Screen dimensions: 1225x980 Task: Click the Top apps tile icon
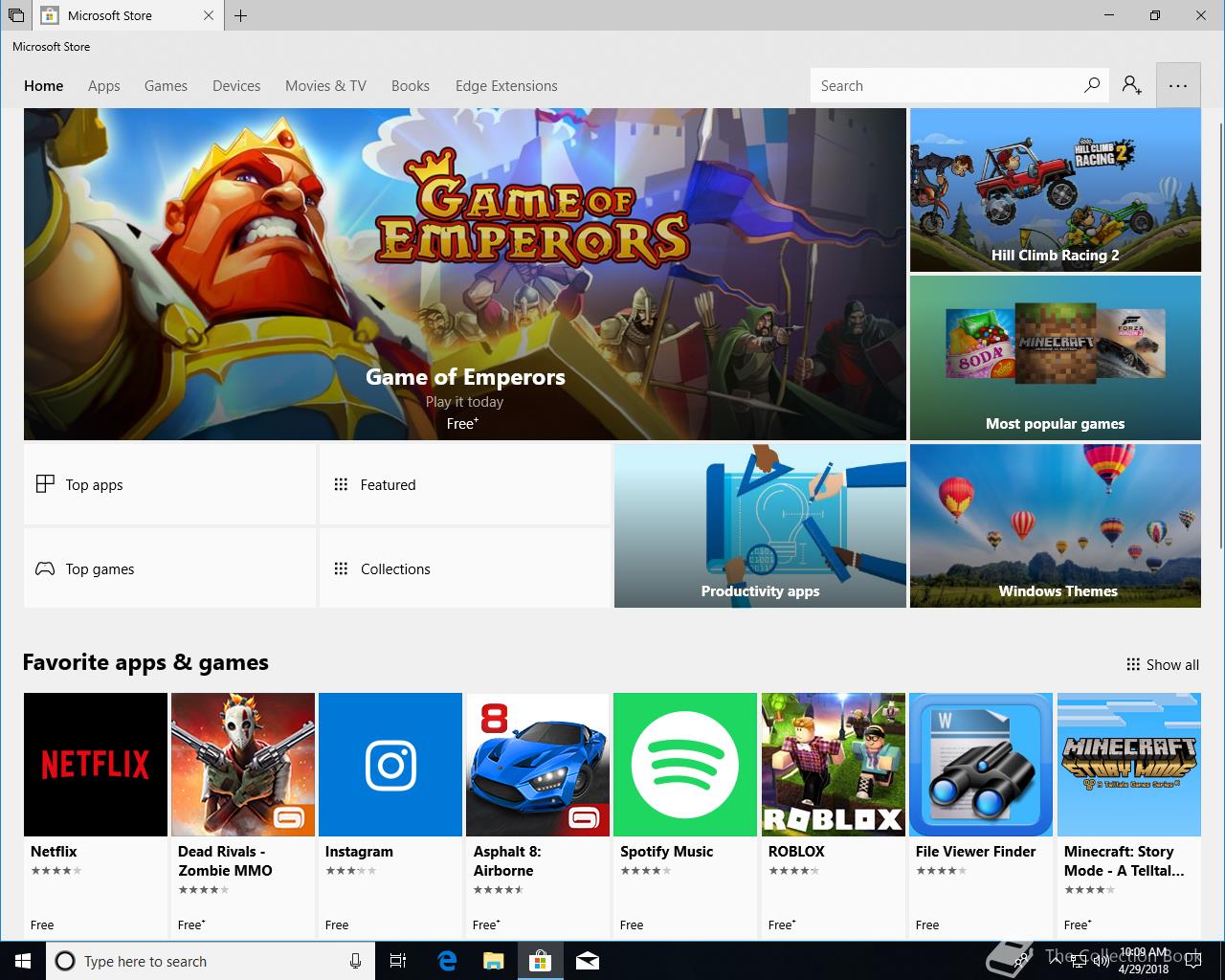pyautogui.click(x=45, y=484)
